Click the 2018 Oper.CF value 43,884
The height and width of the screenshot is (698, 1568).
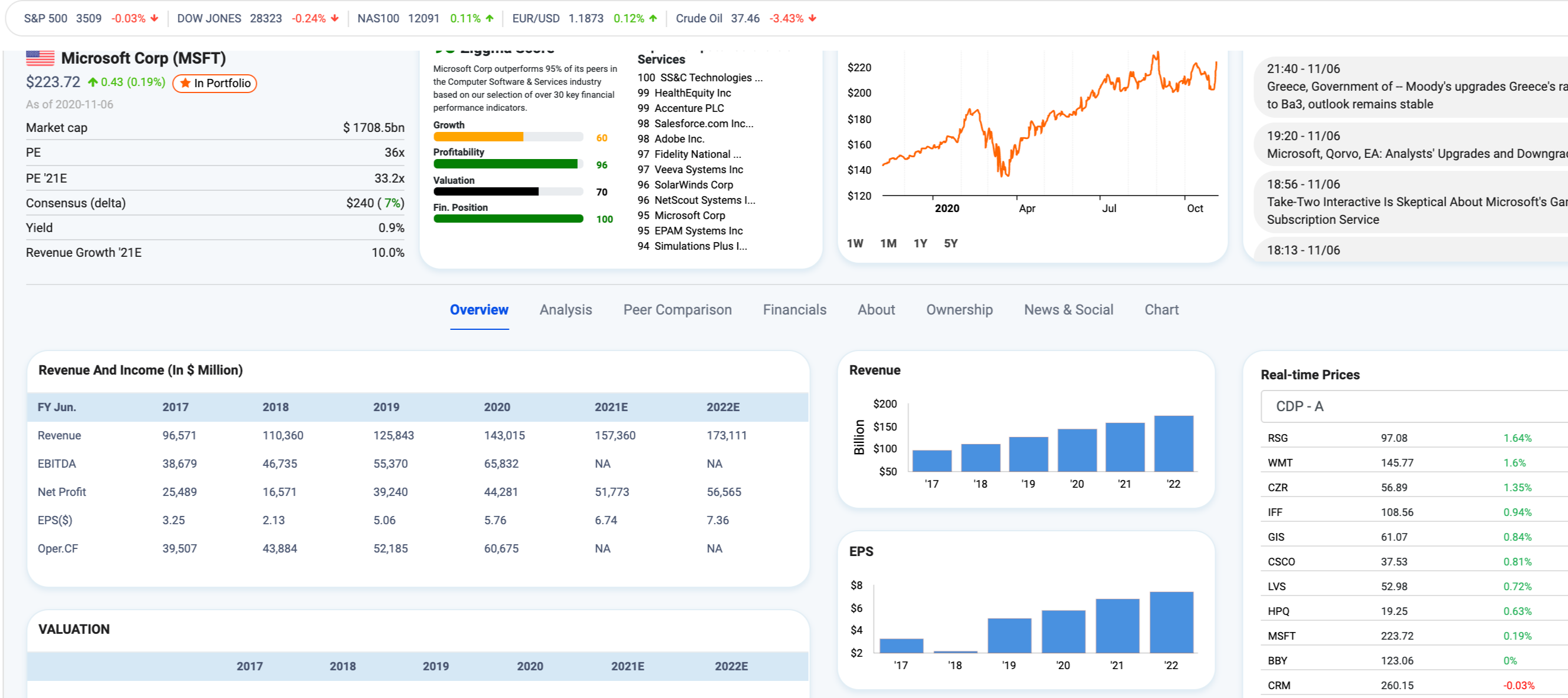279,548
